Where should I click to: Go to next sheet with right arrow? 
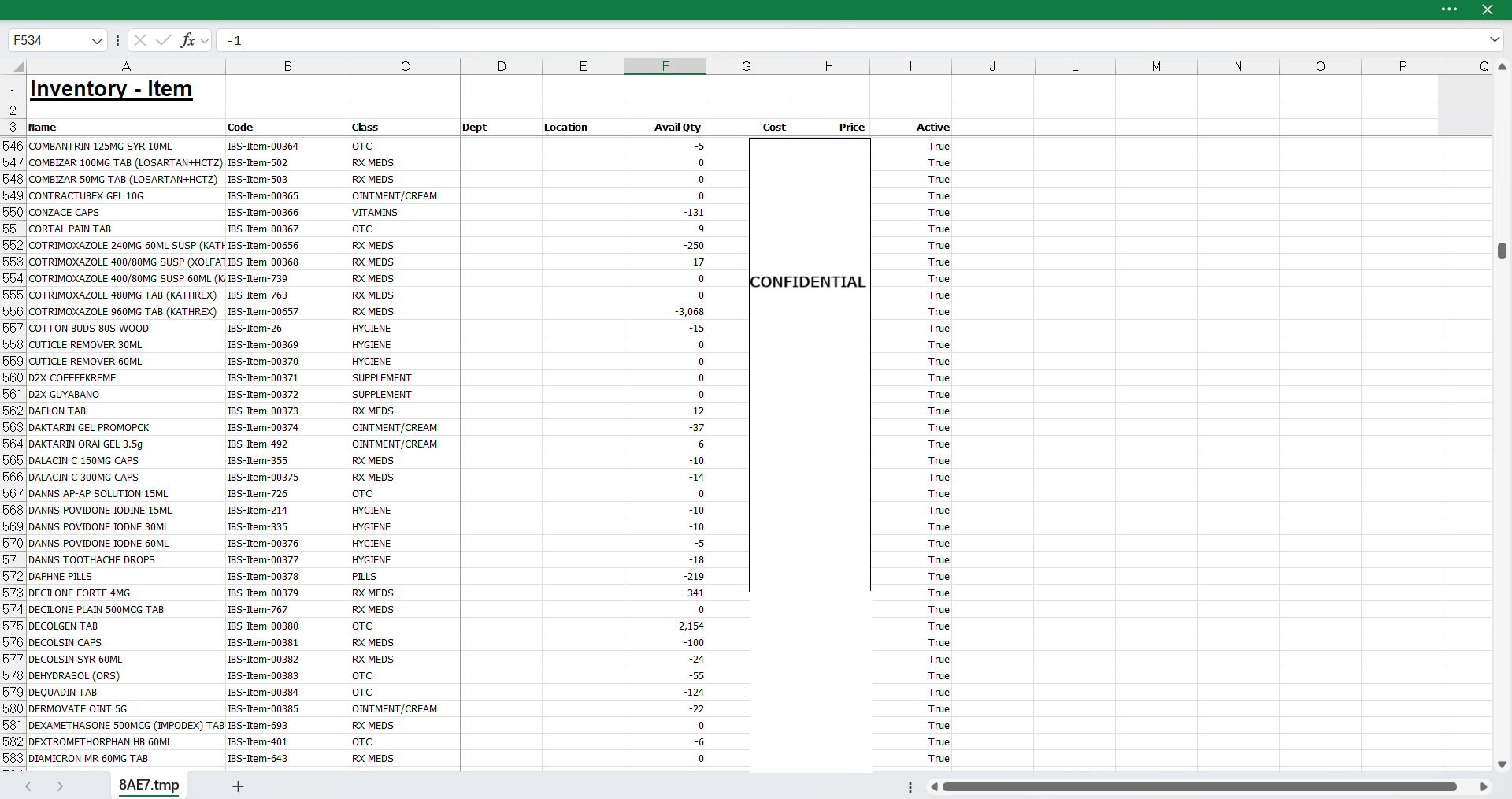point(60,786)
